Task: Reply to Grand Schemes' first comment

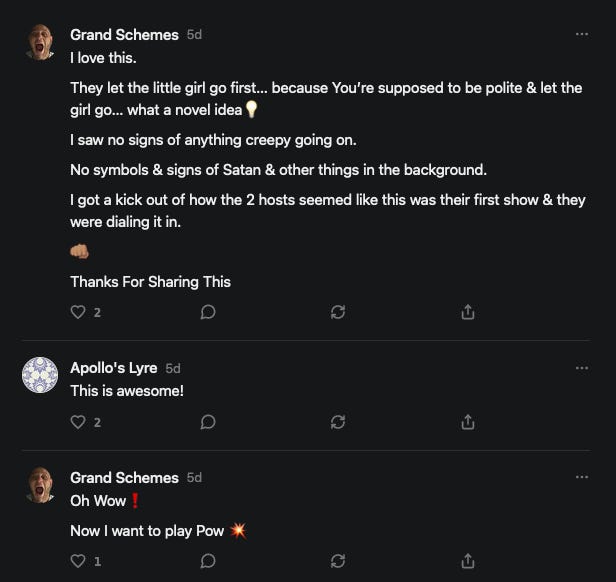Action: (x=208, y=312)
